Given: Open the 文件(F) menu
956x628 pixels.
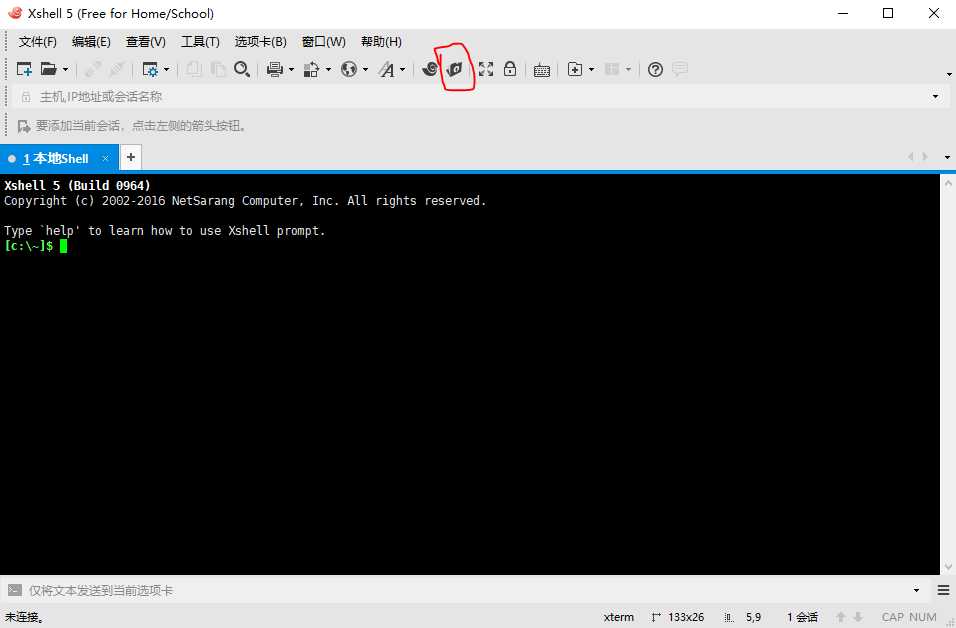Looking at the screenshot, I should click(x=38, y=41).
